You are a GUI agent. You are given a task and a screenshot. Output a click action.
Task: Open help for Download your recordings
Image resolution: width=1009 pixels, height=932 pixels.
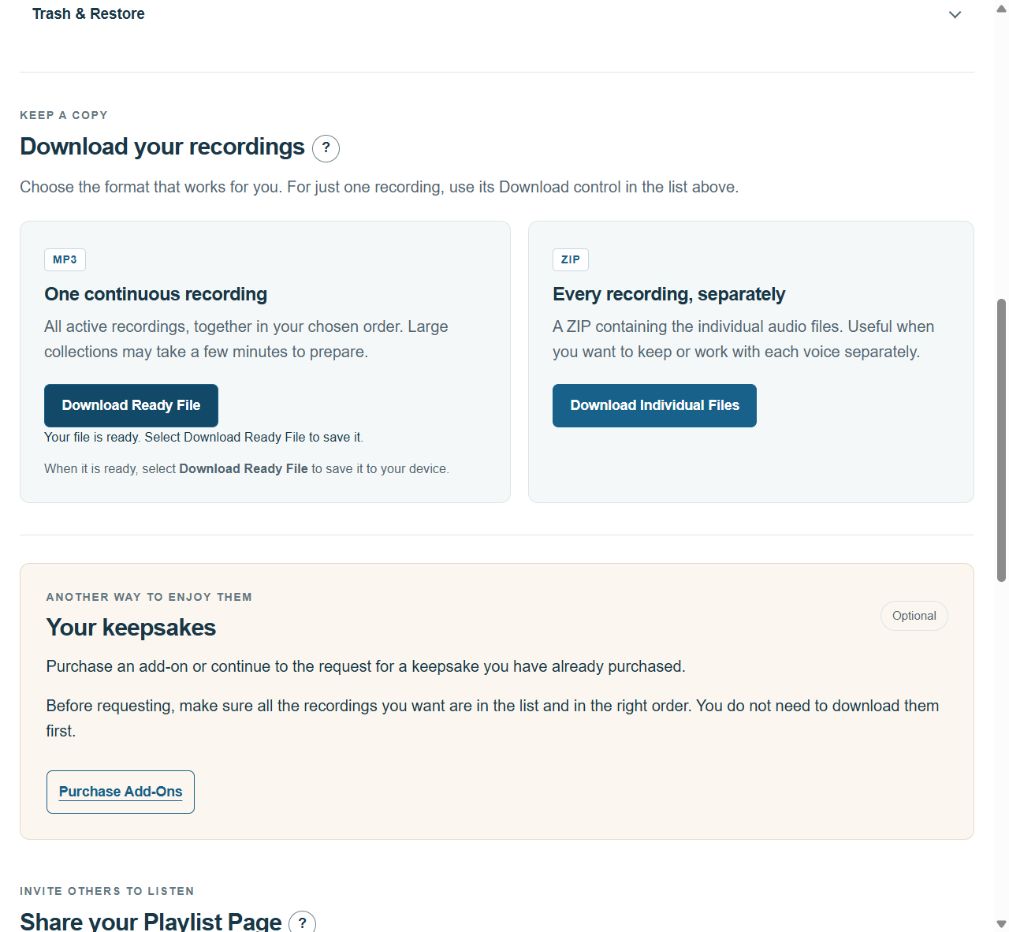point(326,148)
